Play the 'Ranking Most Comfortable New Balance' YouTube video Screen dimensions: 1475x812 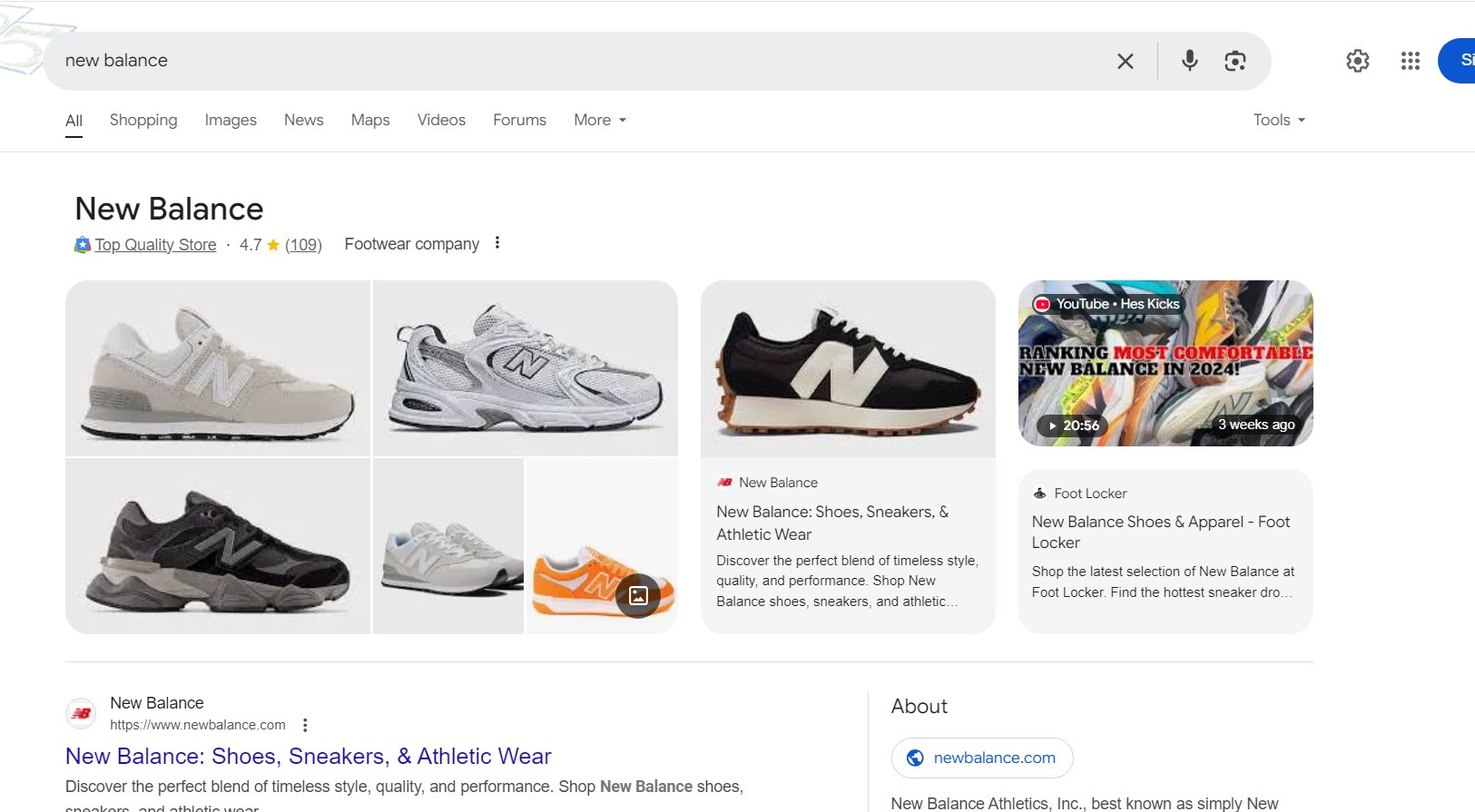[x=1165, y=363]
